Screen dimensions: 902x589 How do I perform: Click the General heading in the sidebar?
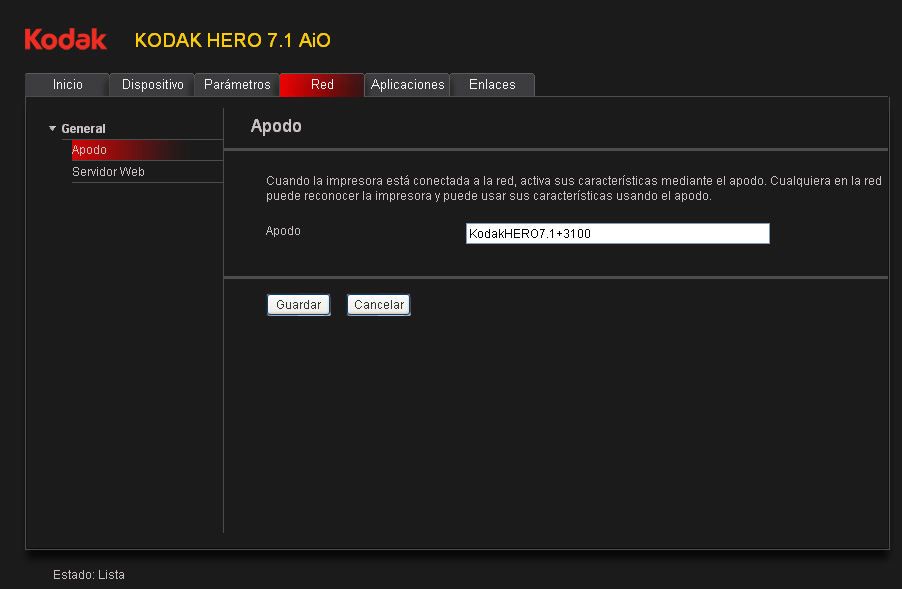coord(83,129)
